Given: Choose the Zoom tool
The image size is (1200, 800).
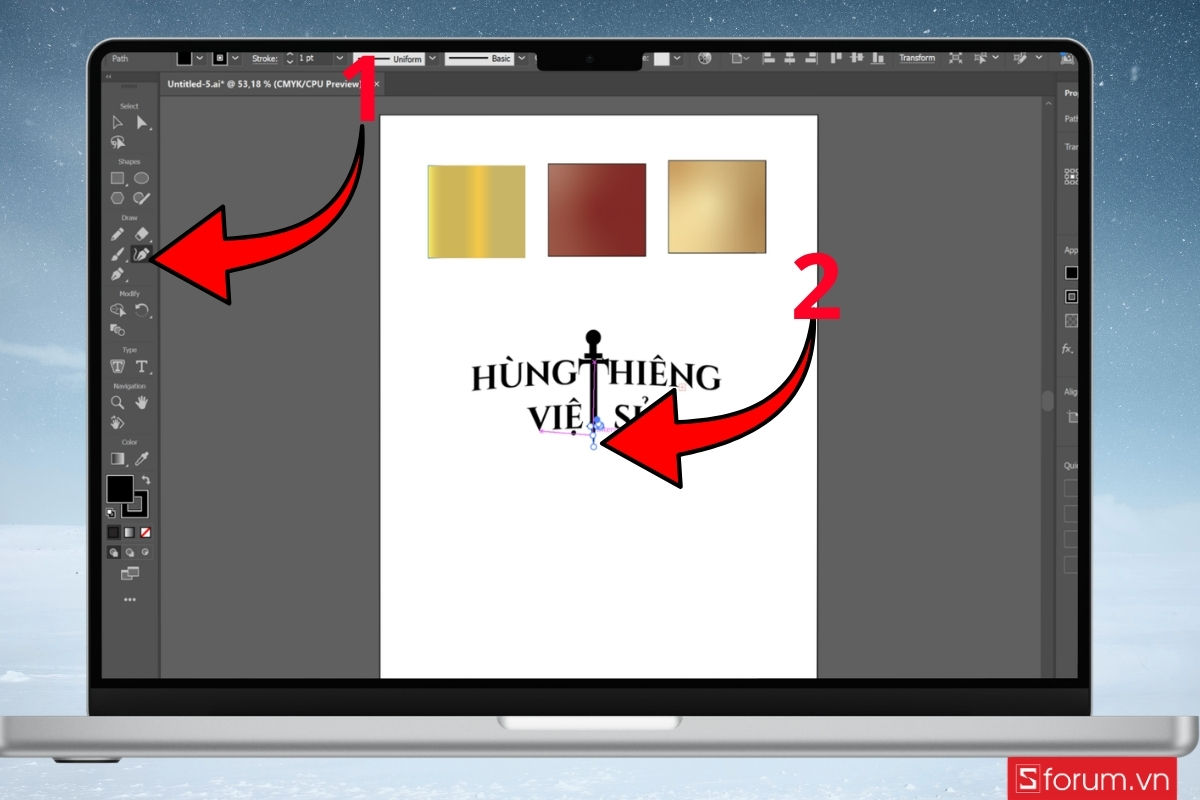Looking at the screenshot, I should 117,403.
